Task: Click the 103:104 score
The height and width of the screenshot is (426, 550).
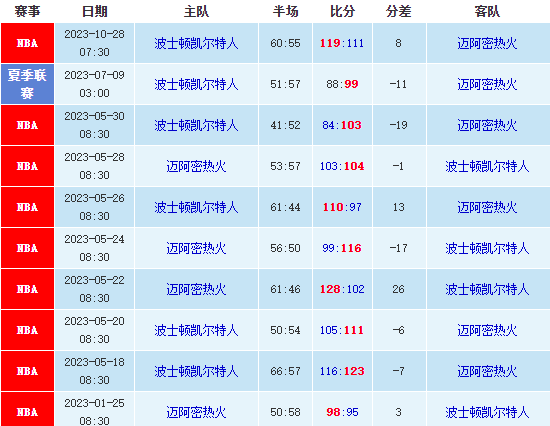Action: pyautogui.click(x=342, y=166)
